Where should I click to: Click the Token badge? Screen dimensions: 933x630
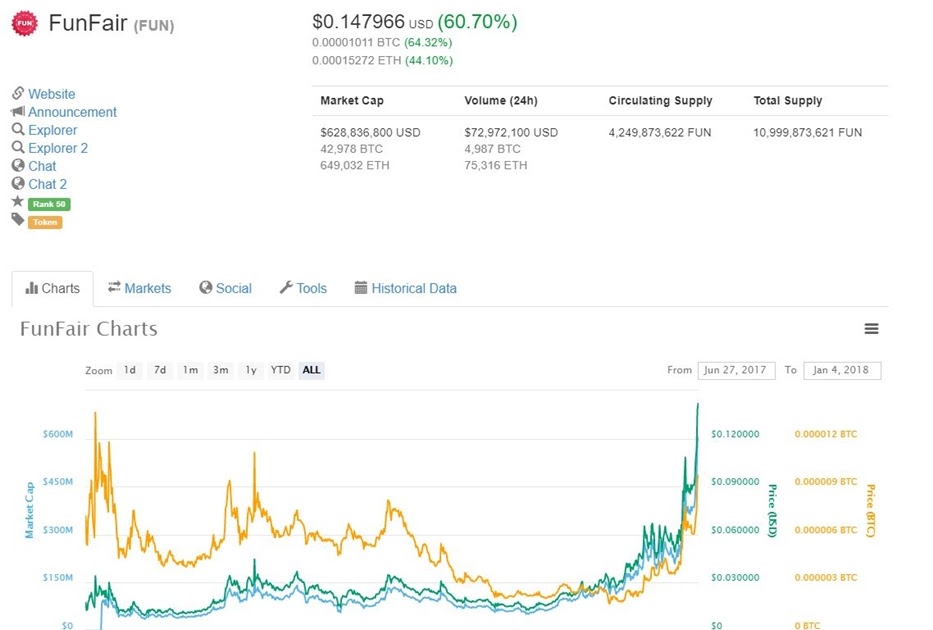(x=45, y=222)
